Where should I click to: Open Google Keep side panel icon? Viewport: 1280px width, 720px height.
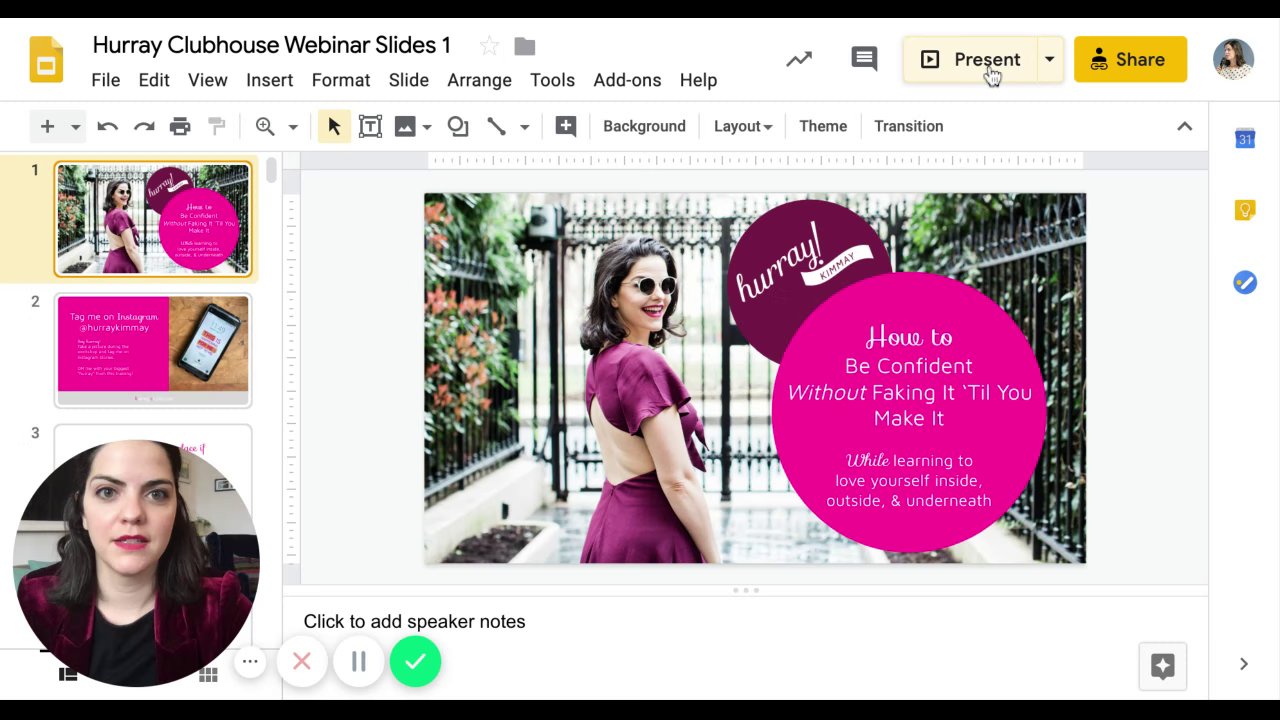coord(1244,210)
